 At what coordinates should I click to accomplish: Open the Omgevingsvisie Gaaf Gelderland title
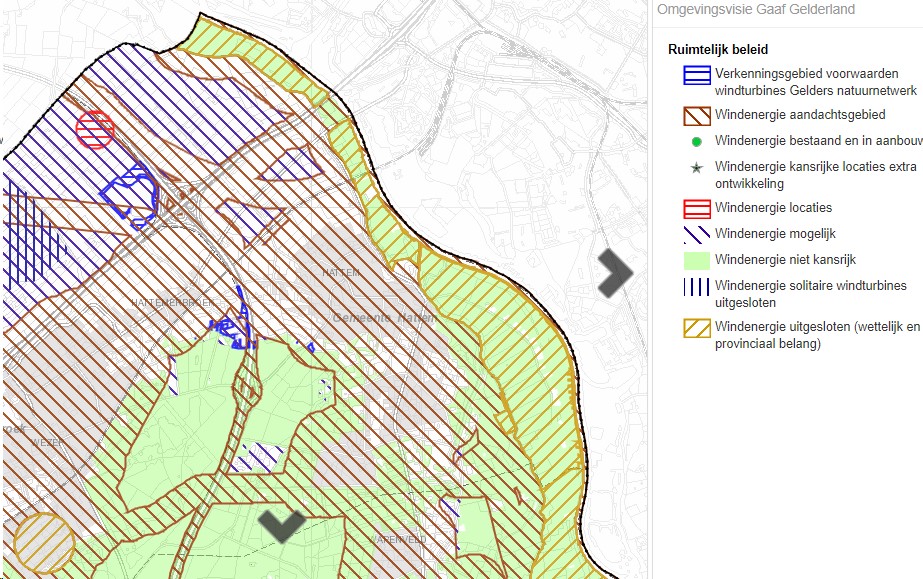755,10
